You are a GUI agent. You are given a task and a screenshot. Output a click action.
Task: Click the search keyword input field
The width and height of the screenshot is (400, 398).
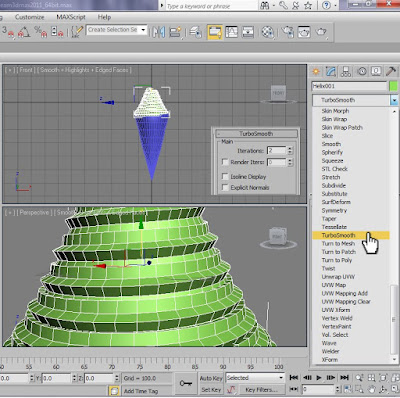tap(211, 6)
